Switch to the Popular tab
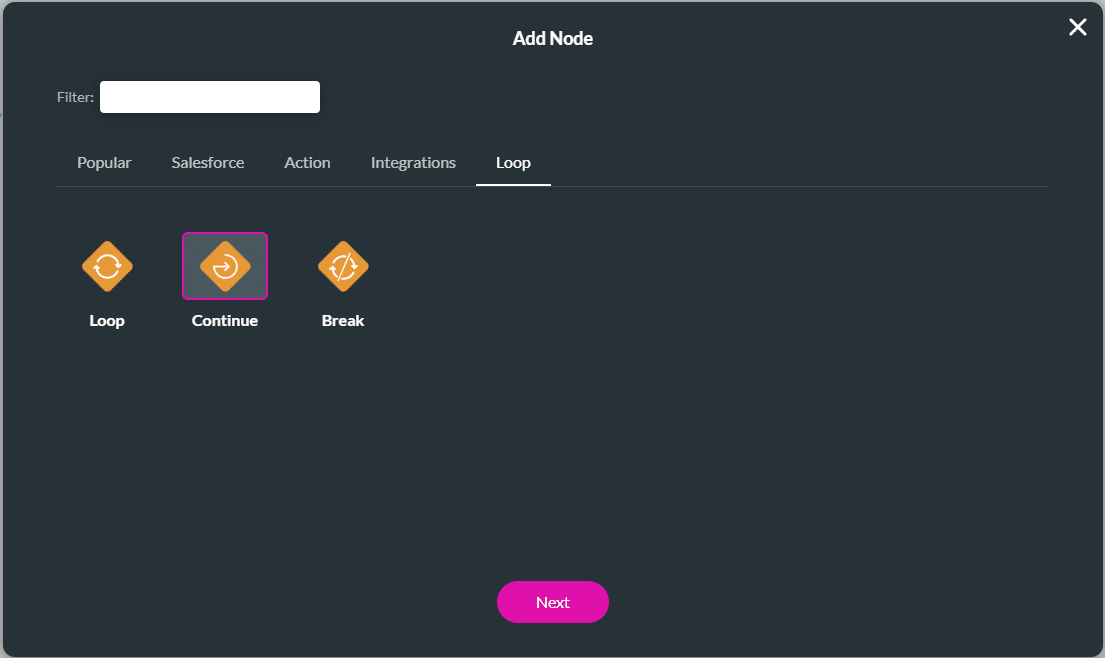 [104, 162]
